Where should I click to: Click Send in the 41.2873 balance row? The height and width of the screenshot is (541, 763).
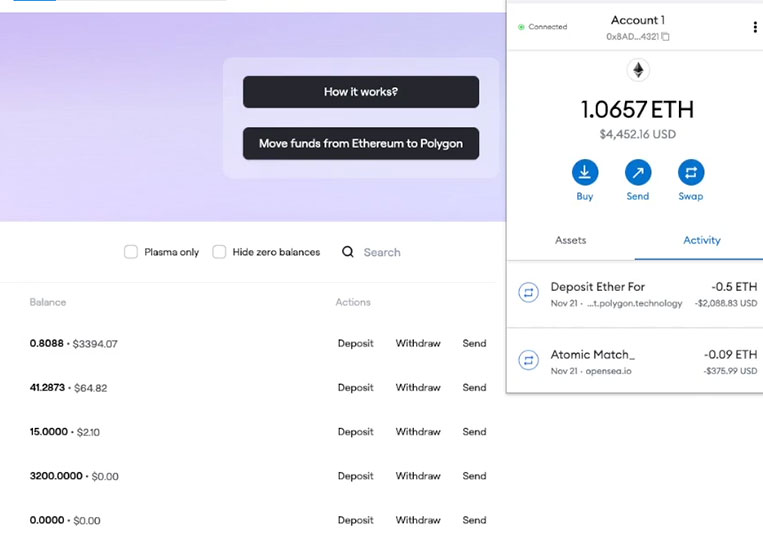point(474,388)
